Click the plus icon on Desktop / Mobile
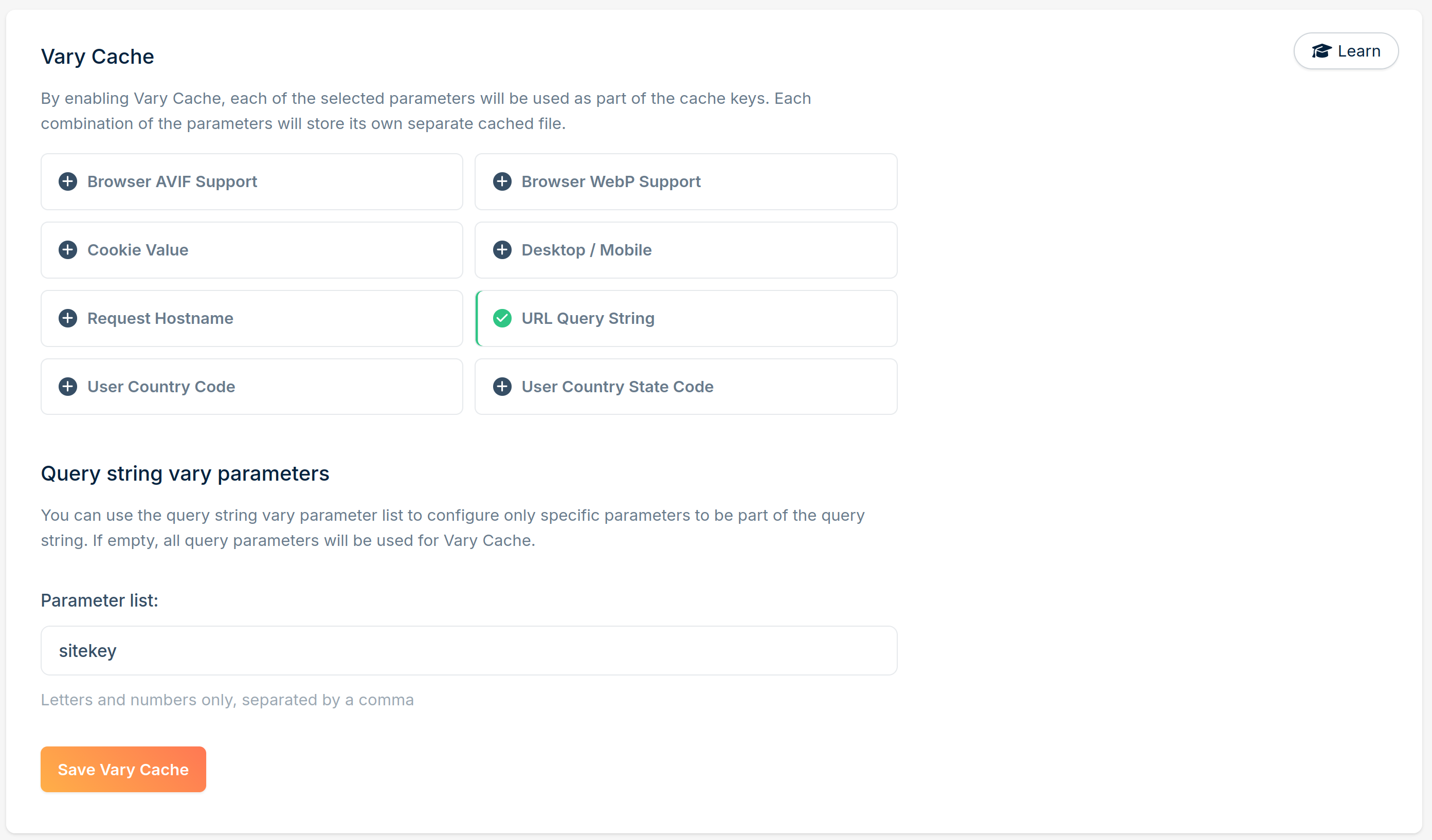The width and height of the screenshot is (1432, 840). tap(502, 250)
